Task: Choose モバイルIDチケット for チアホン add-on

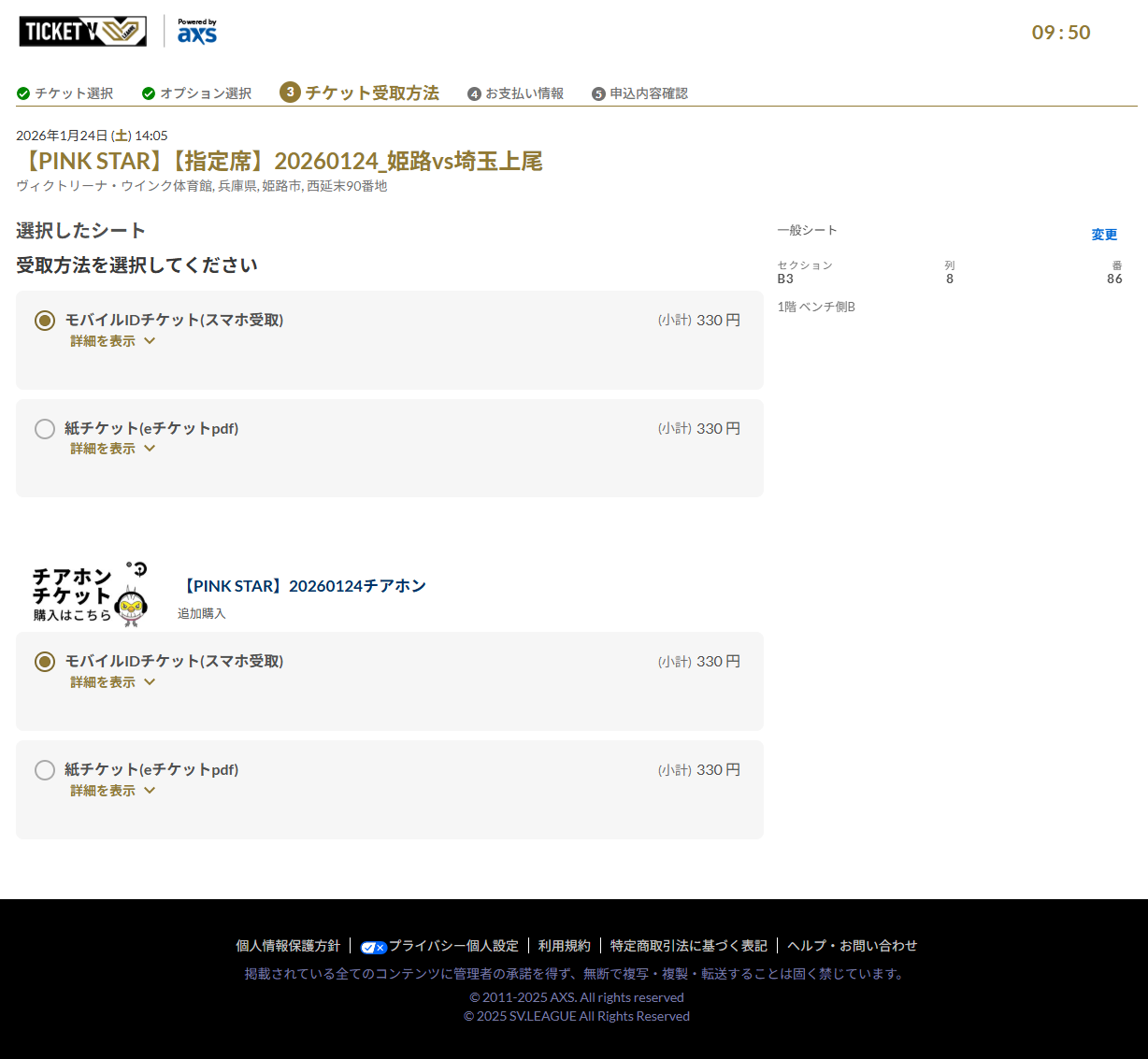Action: pos(45,662)
